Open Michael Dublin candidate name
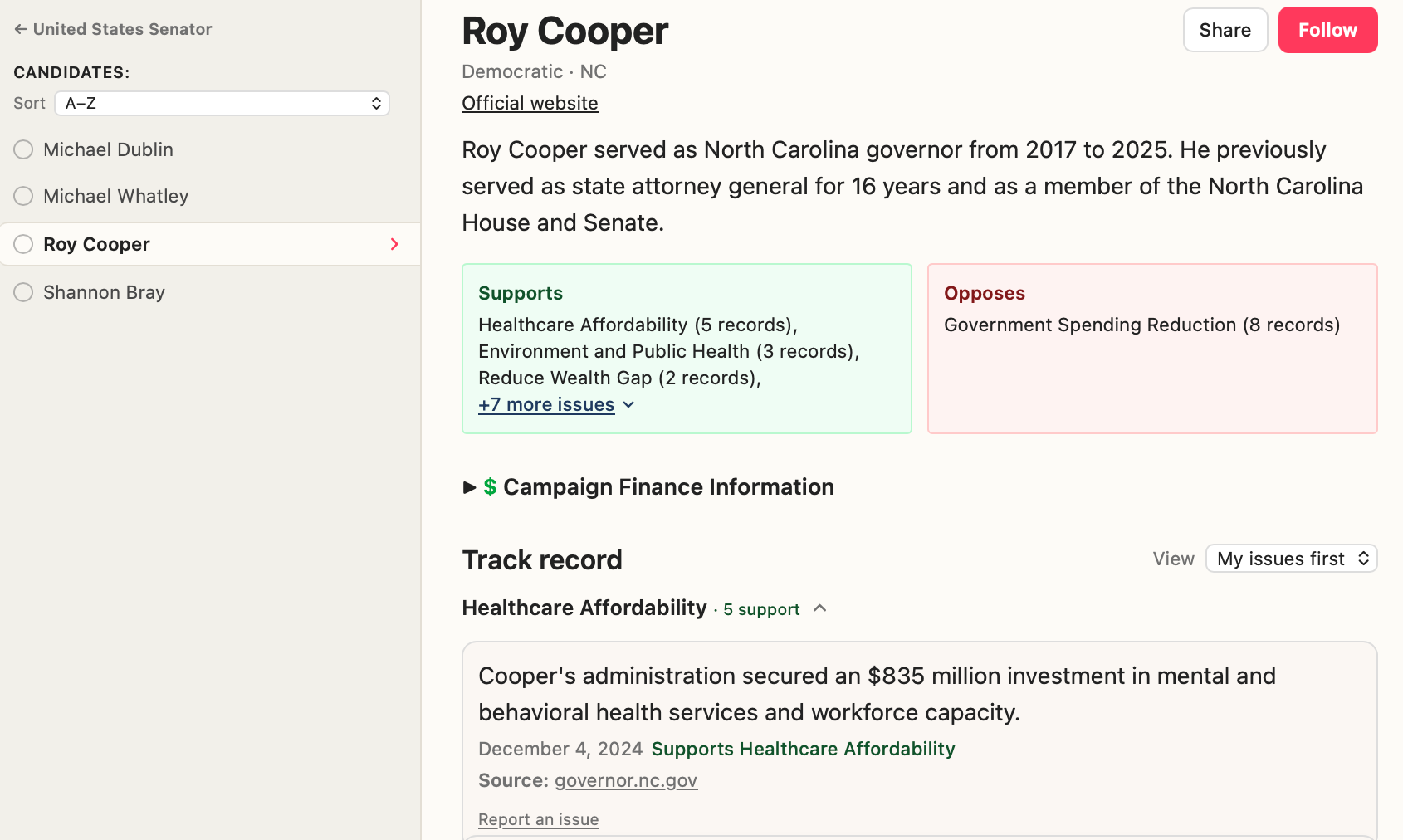The width and height of the screenshot is (1403, 840). 108,149
